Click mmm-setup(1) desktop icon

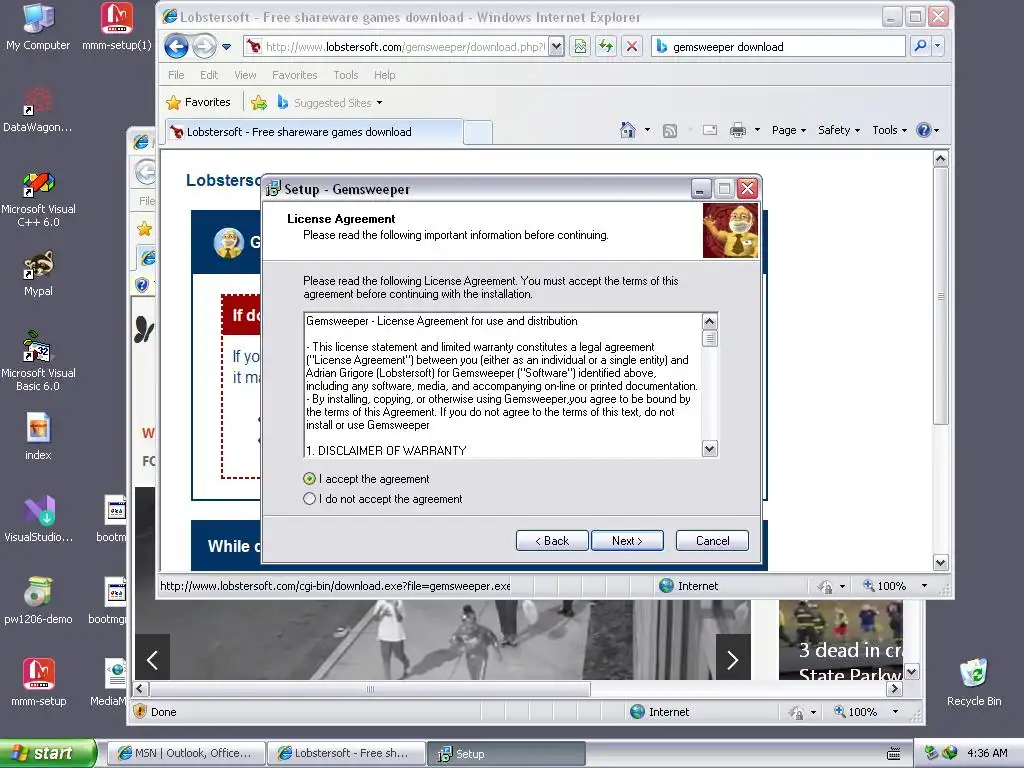coord(117,26)
